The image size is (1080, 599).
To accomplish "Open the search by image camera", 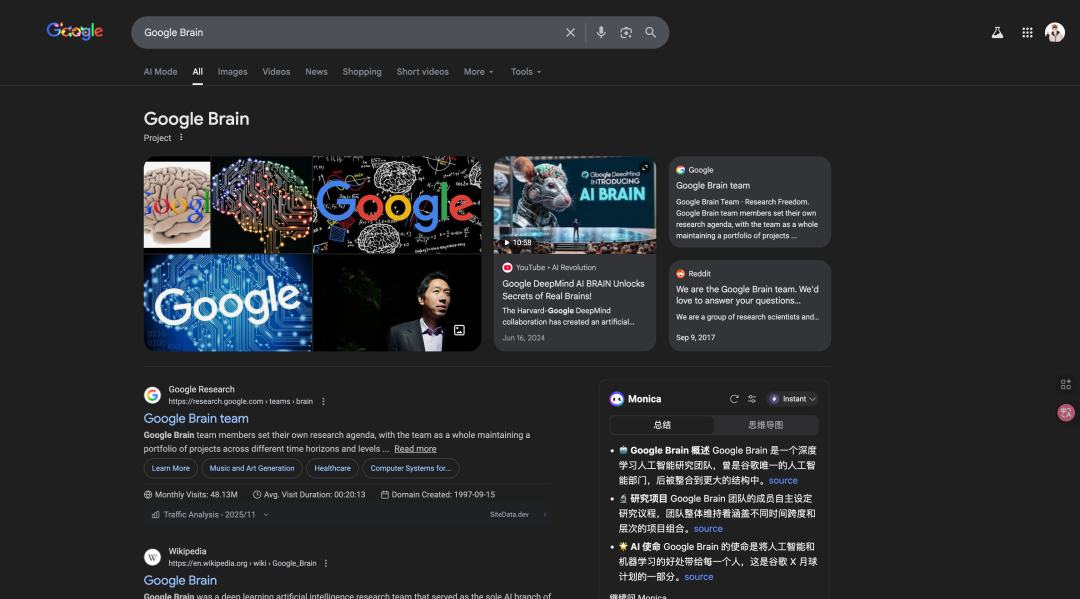I will click(625, 32).
